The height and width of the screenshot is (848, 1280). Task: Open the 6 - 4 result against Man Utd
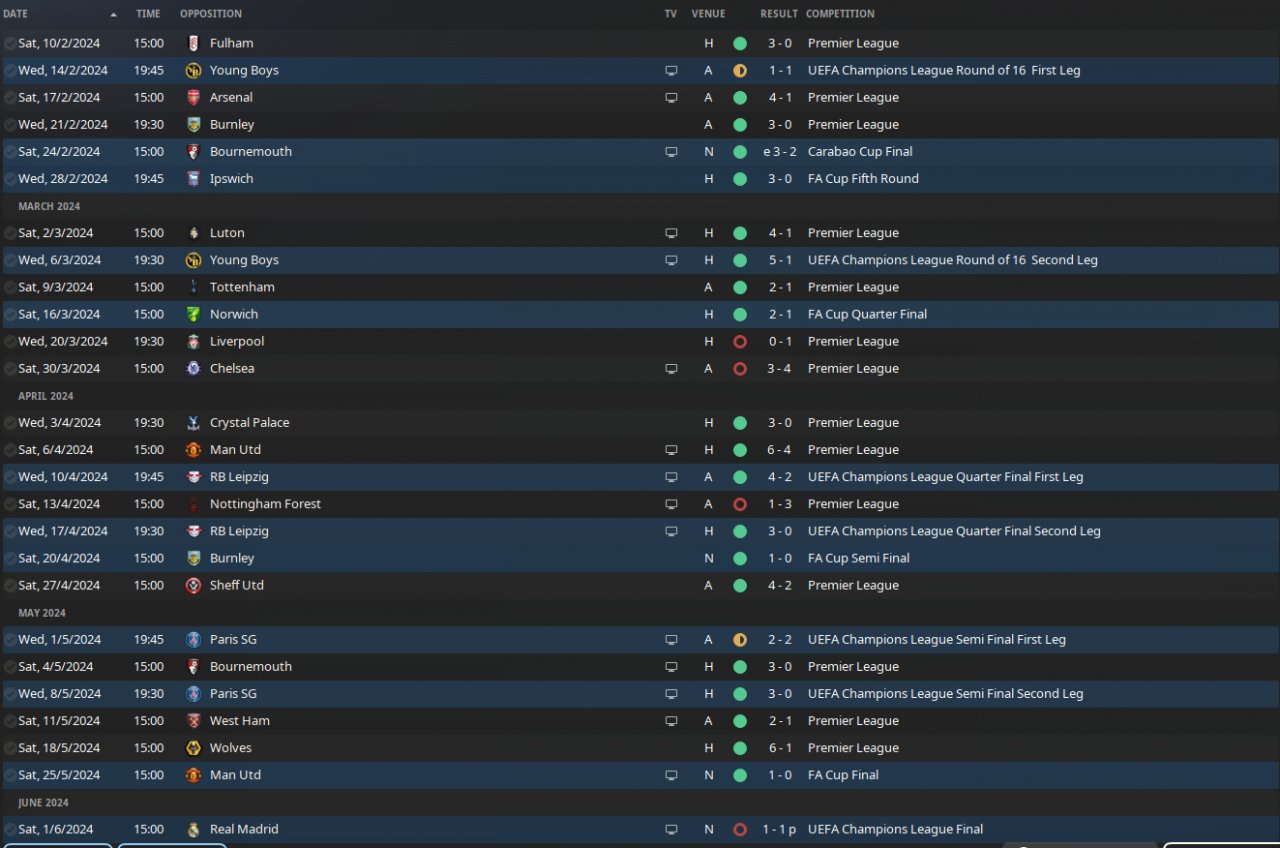pyautogui.click(x=779, y=450)
